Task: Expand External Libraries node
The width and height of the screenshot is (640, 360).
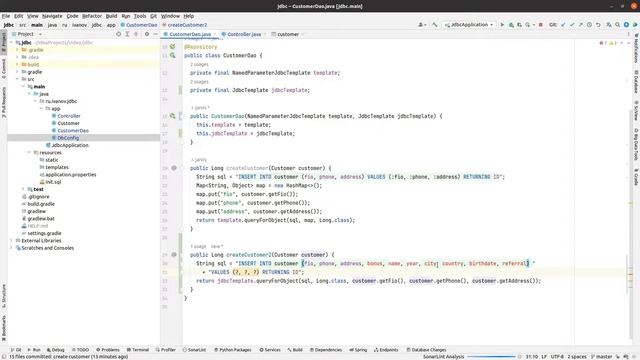Action: pyautogui.click(x=11, y=241)
